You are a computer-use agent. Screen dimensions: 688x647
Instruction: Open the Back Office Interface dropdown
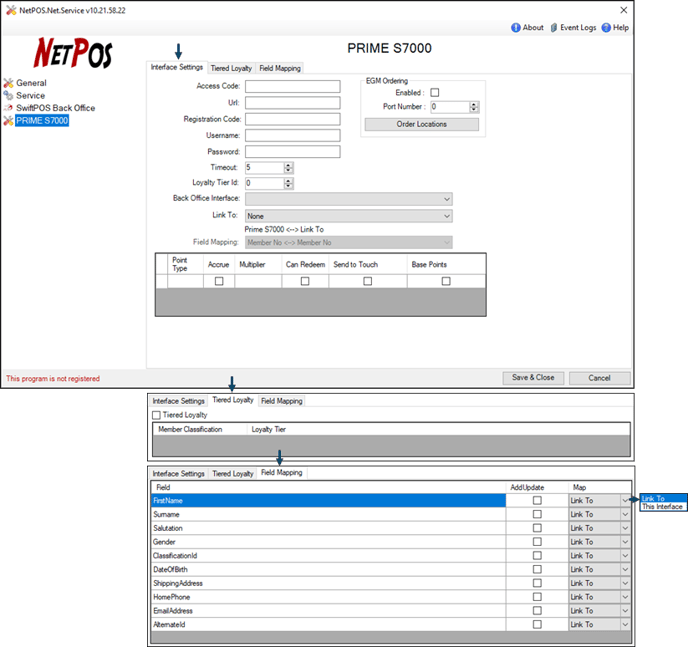349,199
